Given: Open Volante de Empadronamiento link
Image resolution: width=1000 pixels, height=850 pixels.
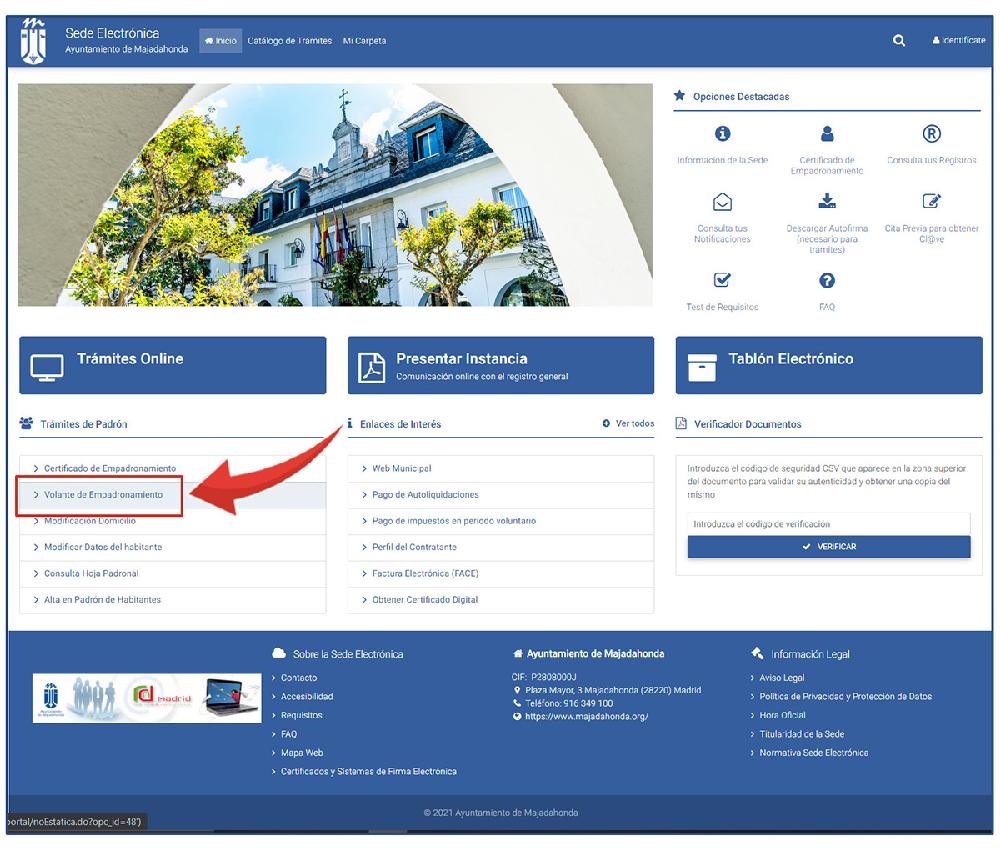Looking at the screenshot, I should [x=103, y=495].
